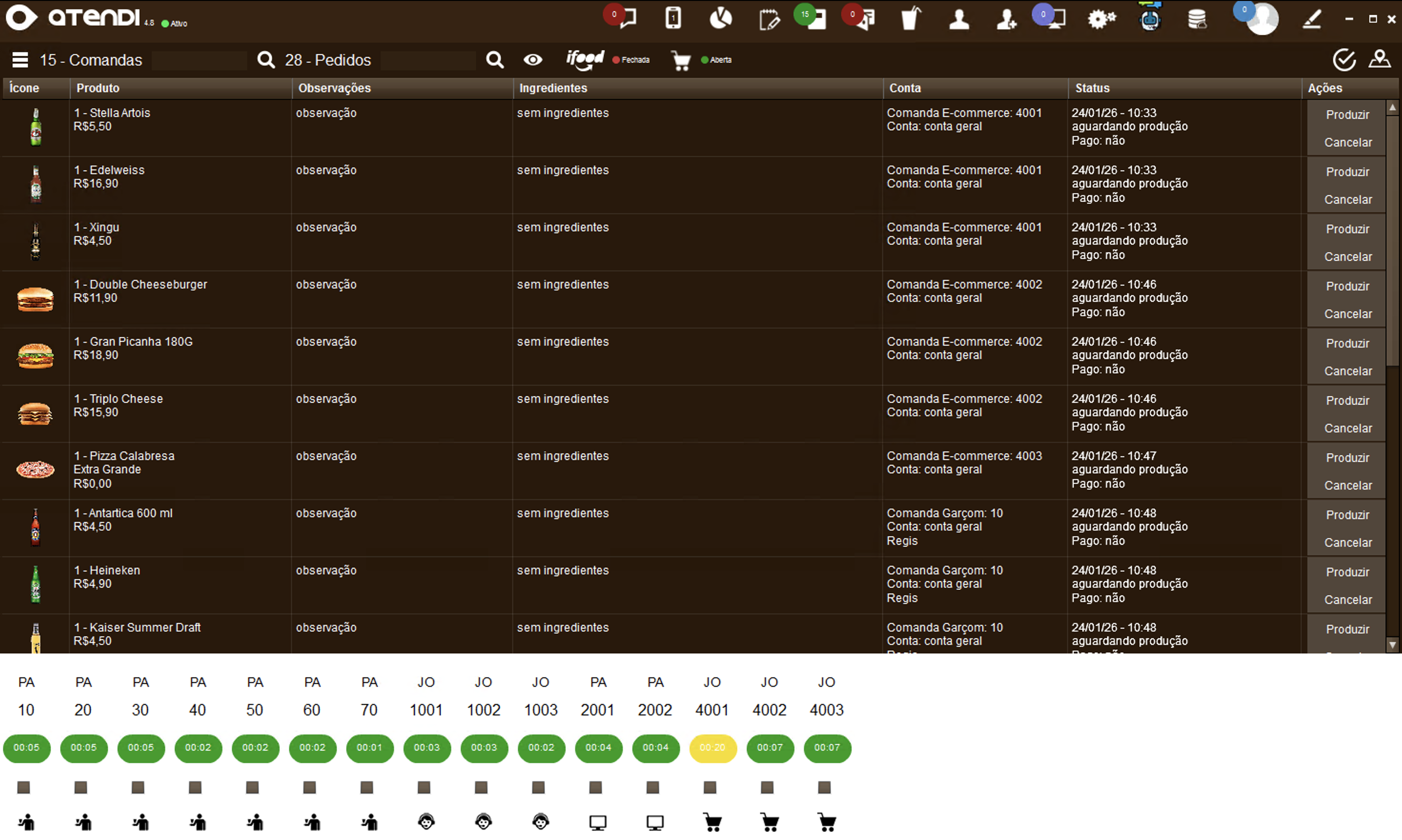Toggle iFood store status Fechada

coord(631,60)
